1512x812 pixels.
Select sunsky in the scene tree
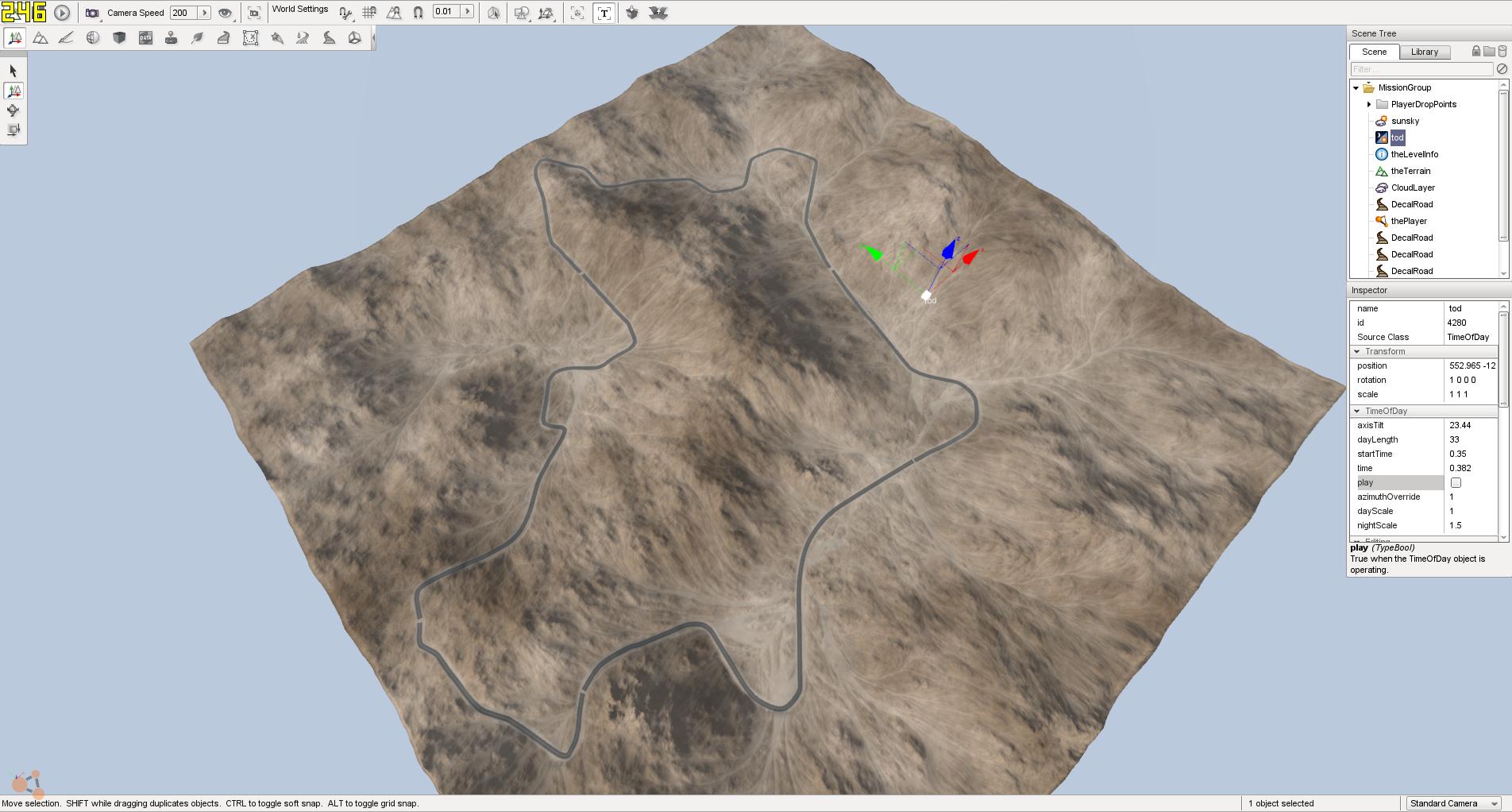click(1405, 121)
